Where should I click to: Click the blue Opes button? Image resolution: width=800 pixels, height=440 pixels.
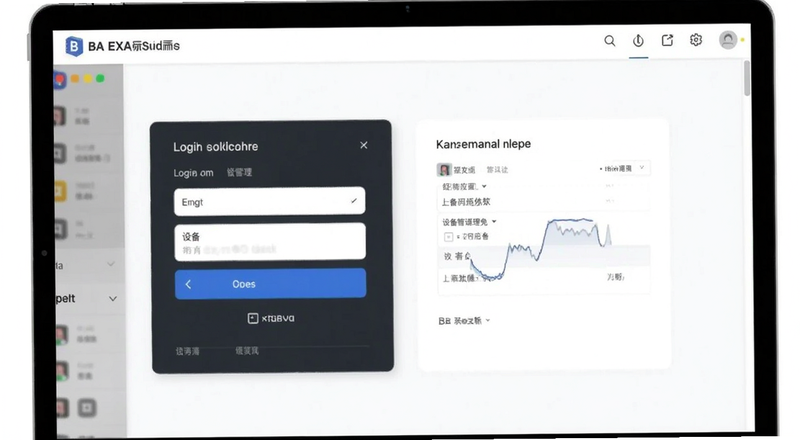tap(270, 284)
